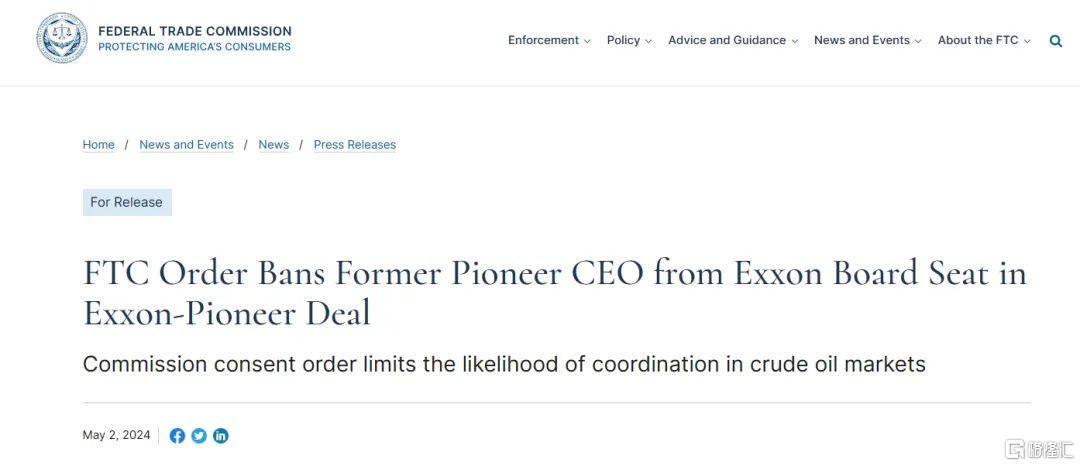Viewport: 1080px width, 466px height.
Task: Select Policy in the navigation bar
Action: pos(623,40)
